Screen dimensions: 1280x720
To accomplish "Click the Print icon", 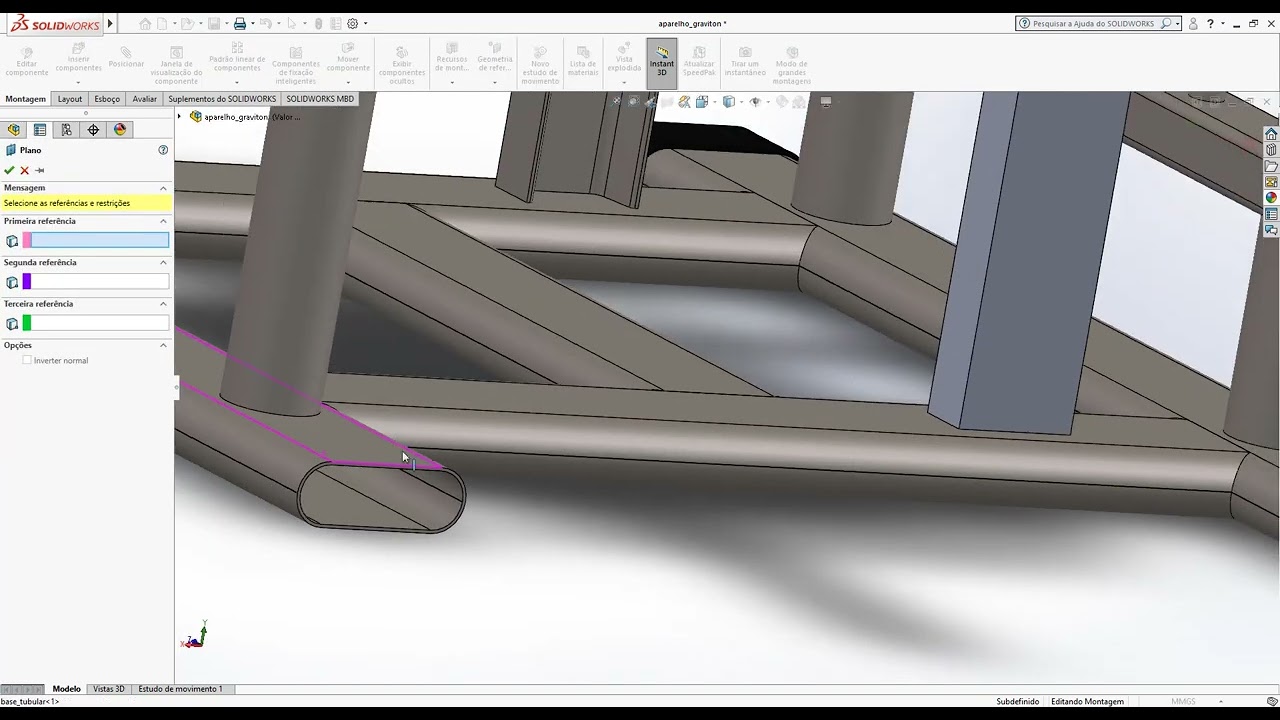I will coord(240,24).
